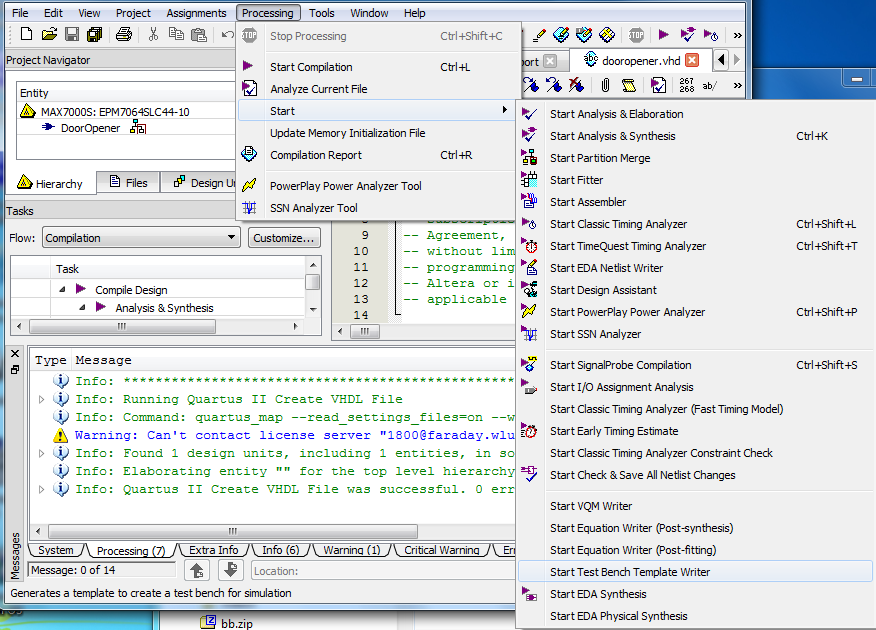Switch to the Extra Info messages tab

pyautogui.click(x=213, y=550)
